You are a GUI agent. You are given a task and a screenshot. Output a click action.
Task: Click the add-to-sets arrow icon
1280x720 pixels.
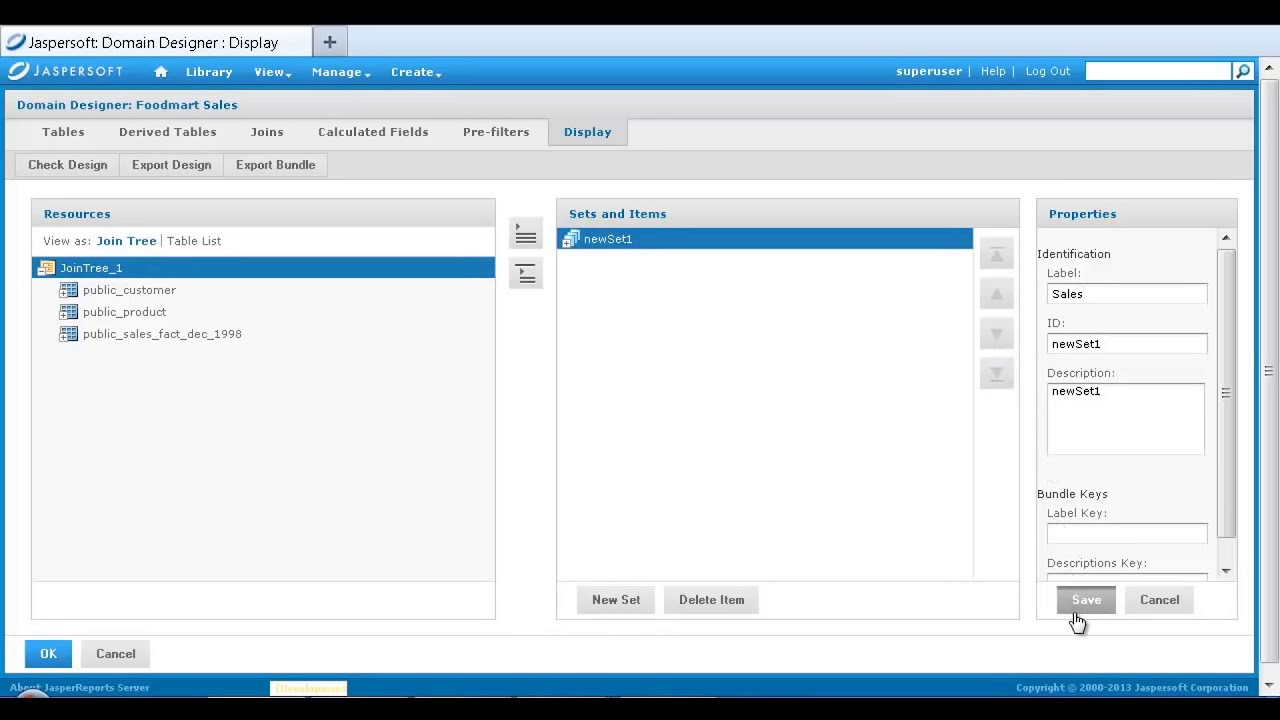526,234
